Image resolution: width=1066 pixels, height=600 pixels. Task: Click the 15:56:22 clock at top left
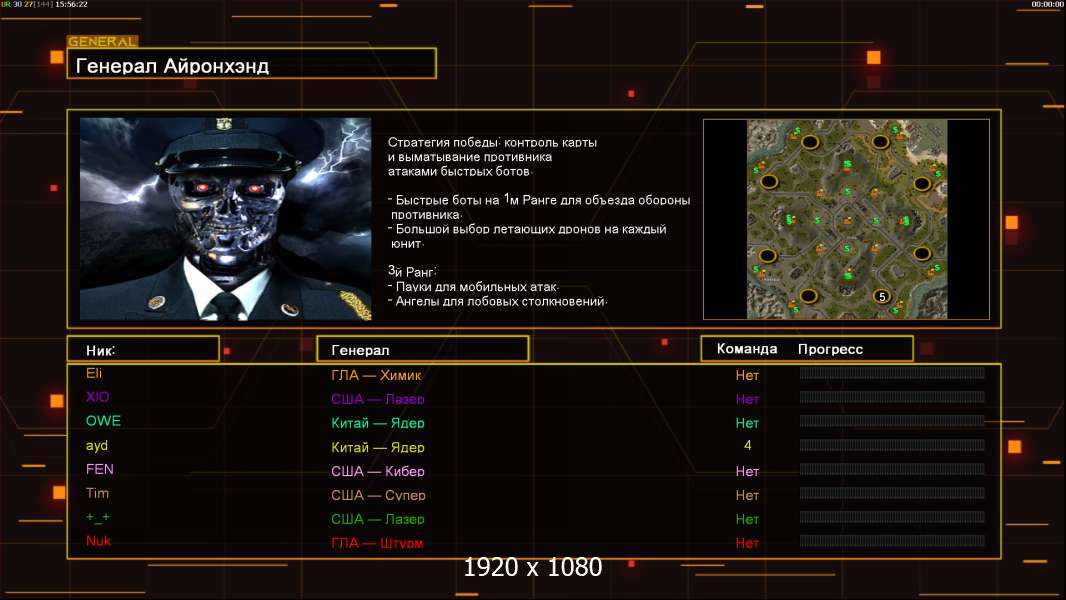point(71,5)
